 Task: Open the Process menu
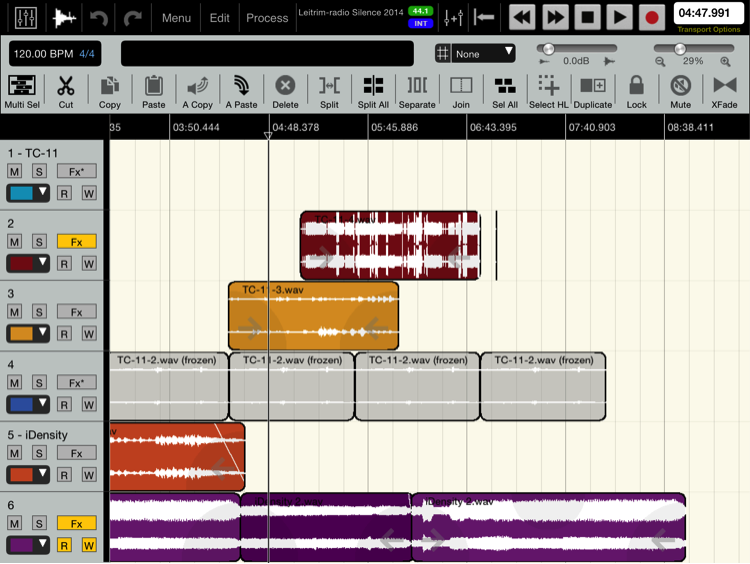267,18
